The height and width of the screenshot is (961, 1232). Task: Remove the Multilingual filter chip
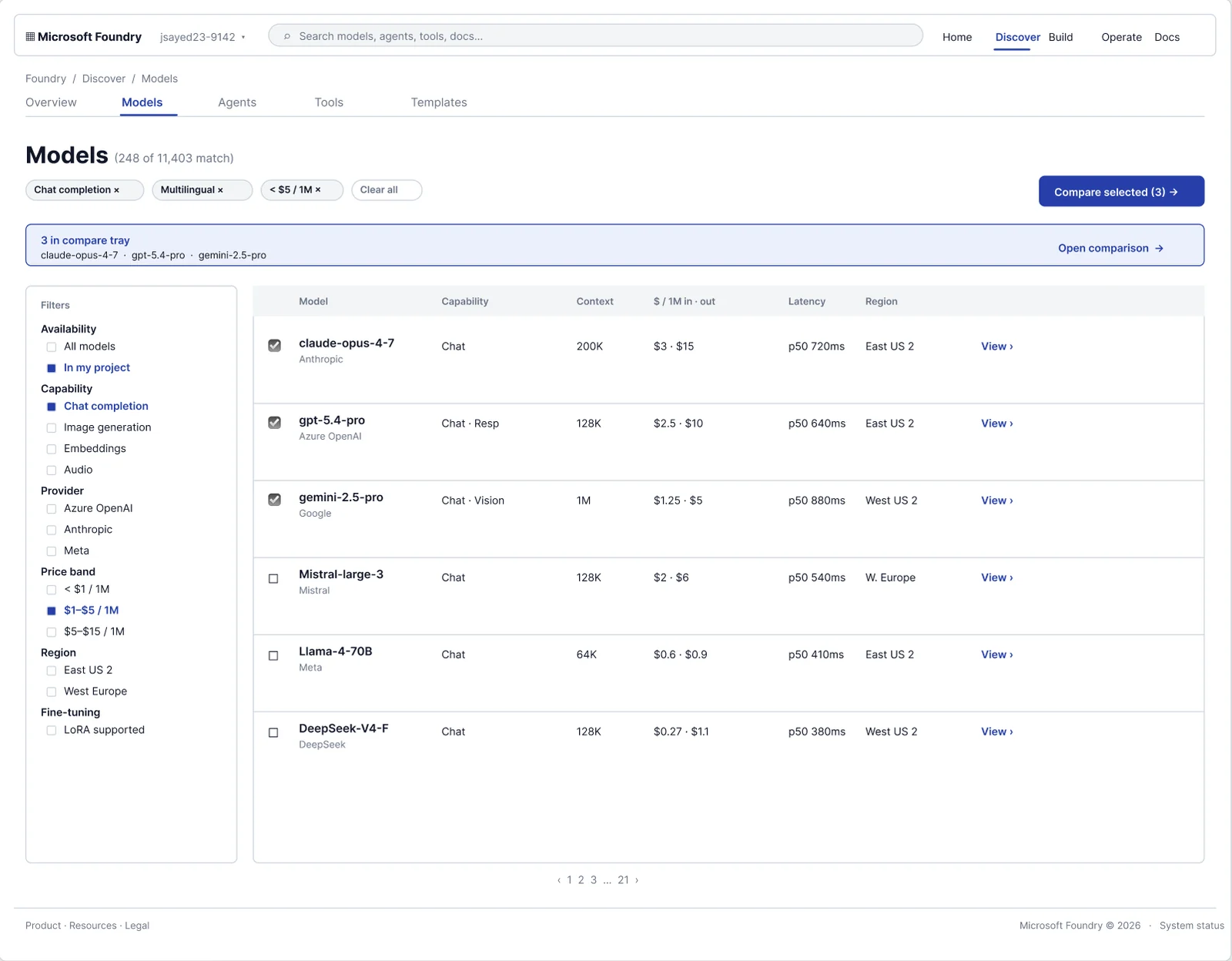pyautogui.click(x=220, y=190)
